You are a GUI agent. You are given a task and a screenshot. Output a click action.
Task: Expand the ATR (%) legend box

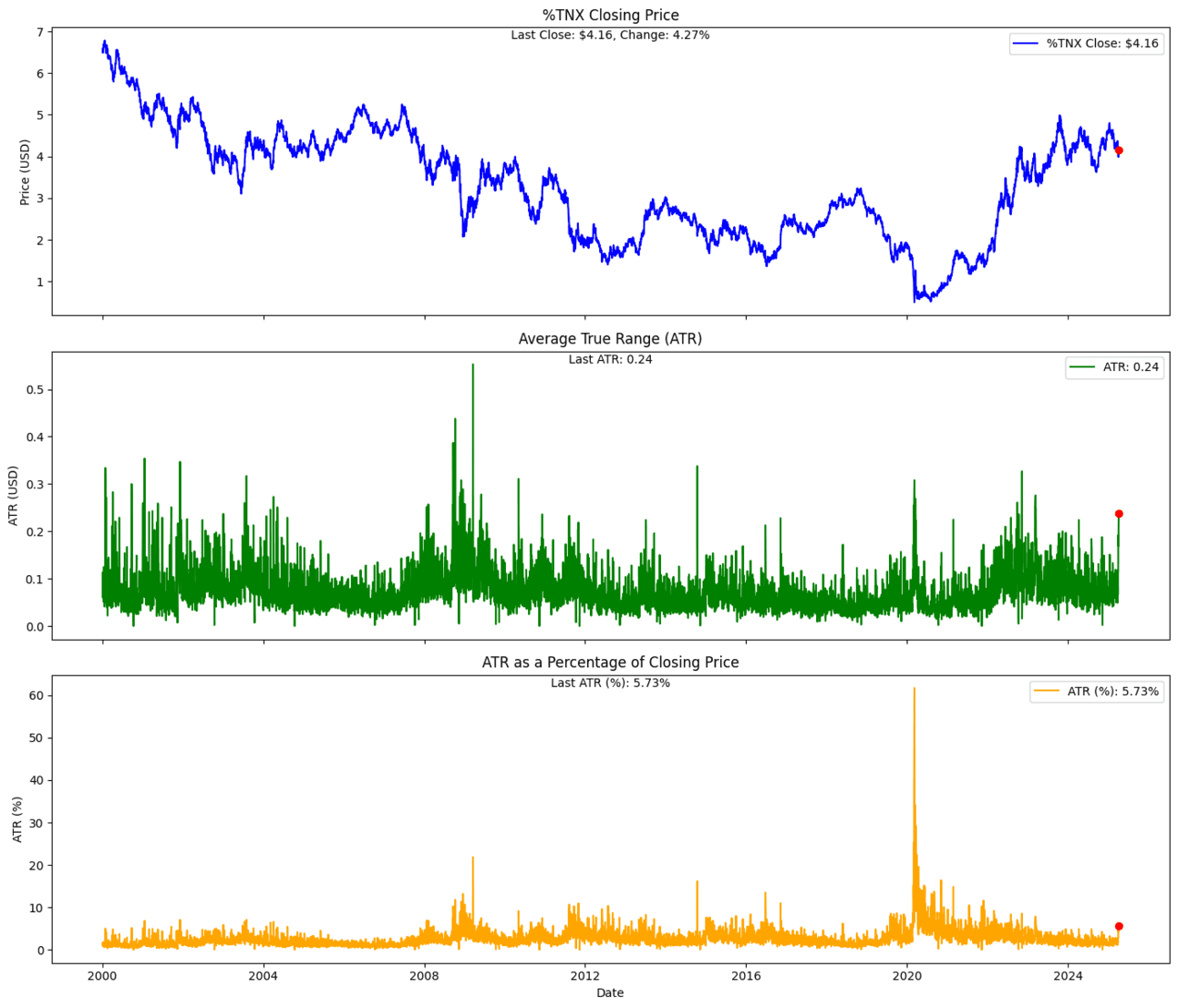1099,693
